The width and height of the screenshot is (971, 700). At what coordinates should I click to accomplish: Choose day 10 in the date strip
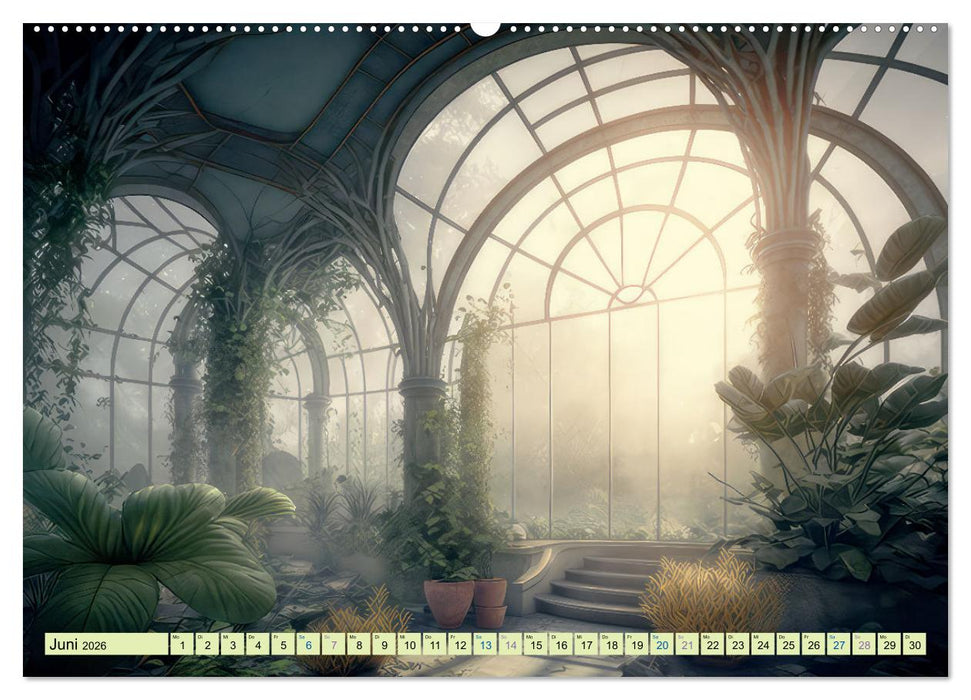point(409,644)
